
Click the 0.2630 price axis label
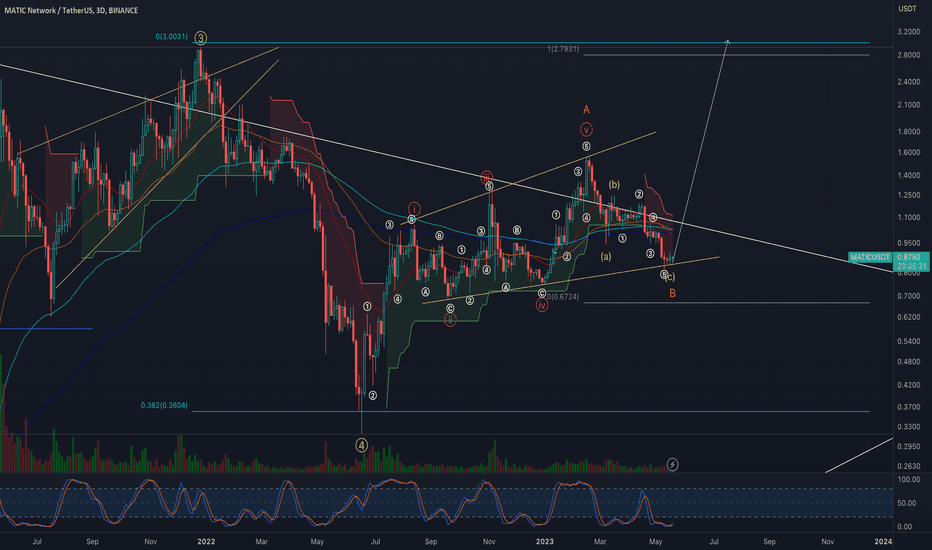coord(909,466)
